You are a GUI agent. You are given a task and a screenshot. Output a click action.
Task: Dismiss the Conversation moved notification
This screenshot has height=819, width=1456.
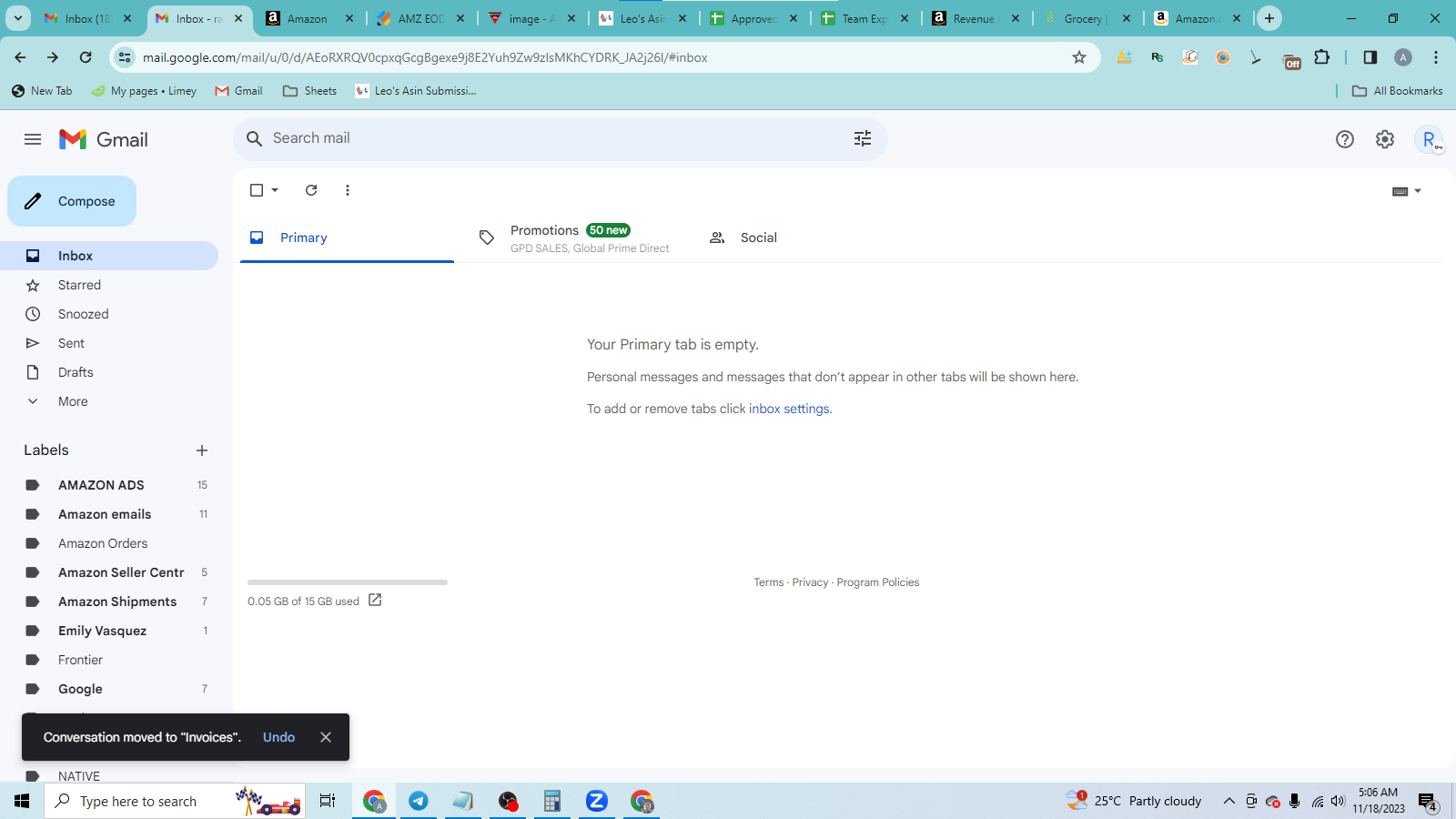326,737
